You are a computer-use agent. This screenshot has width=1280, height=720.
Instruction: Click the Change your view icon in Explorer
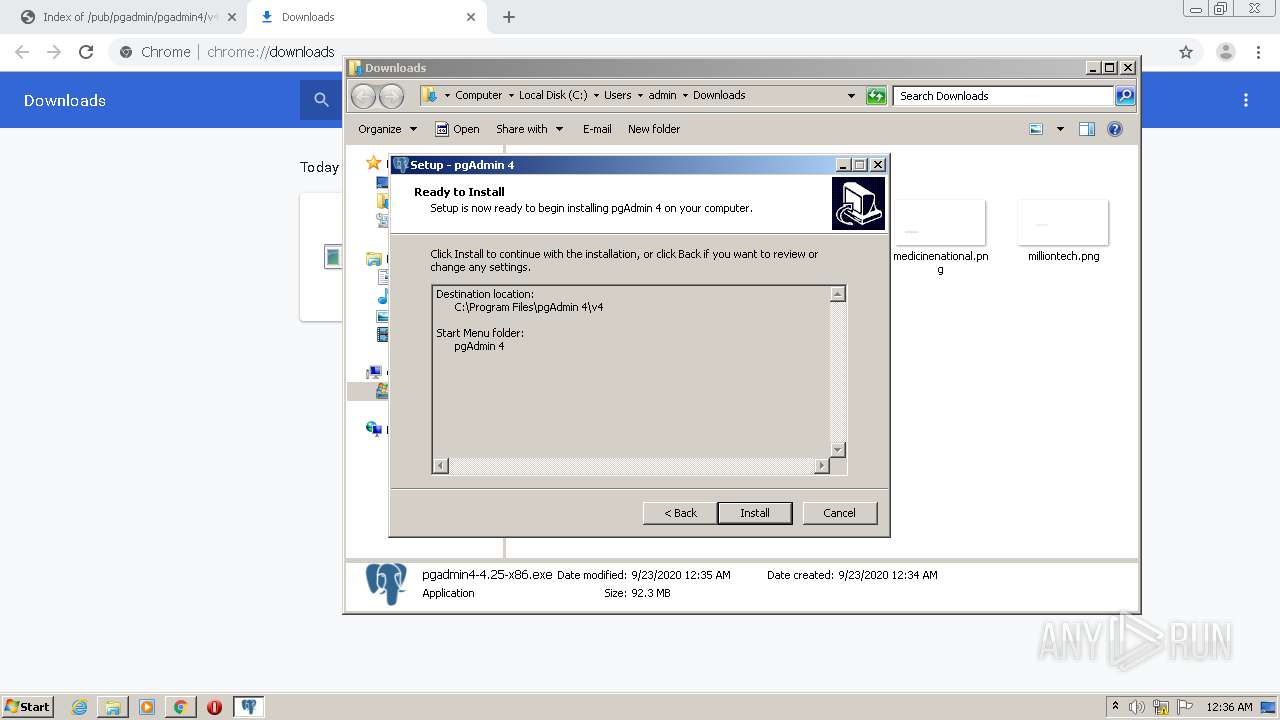(1036, 129)
